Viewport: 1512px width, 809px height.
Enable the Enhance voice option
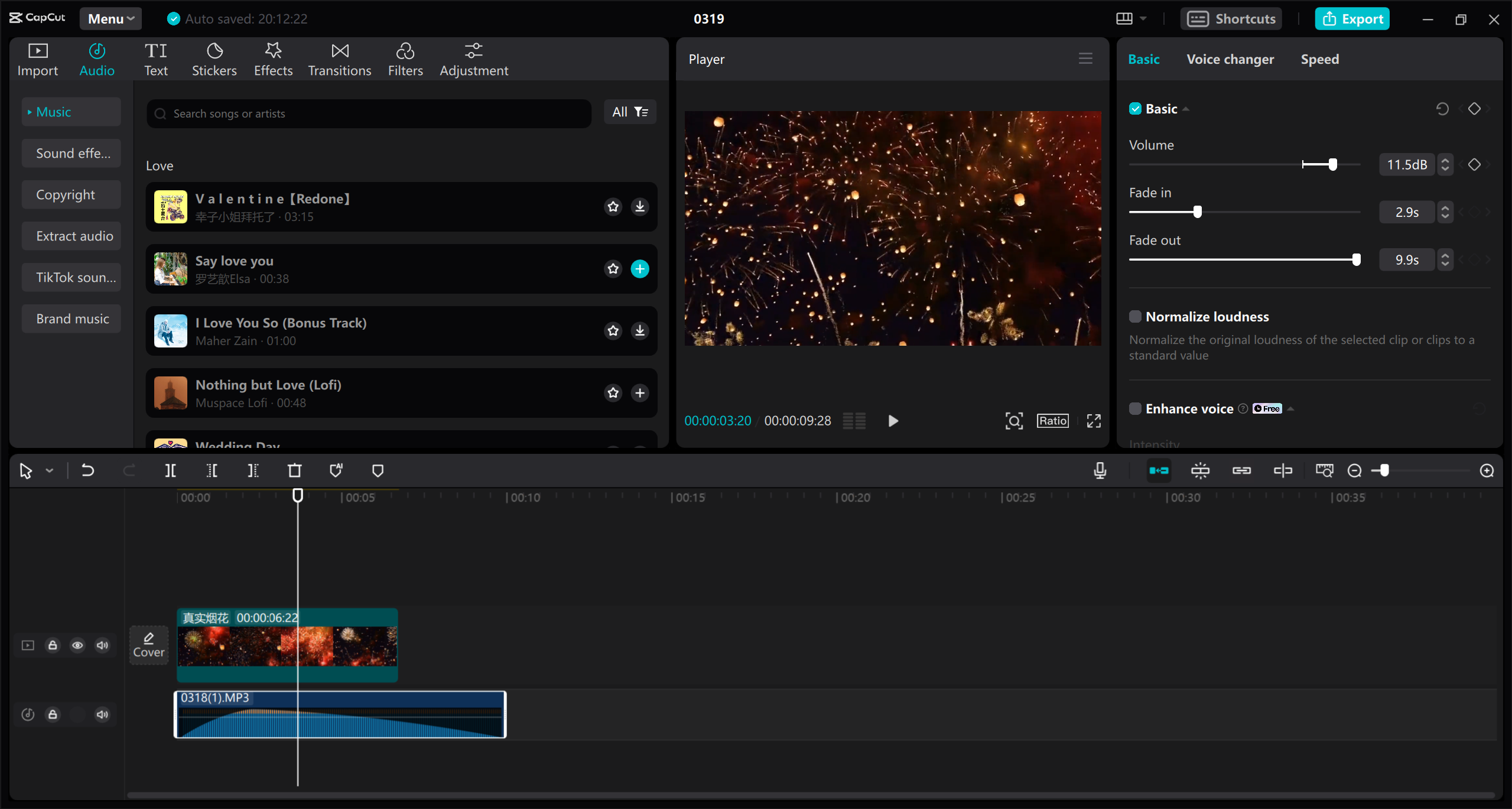click(1135, 408)
